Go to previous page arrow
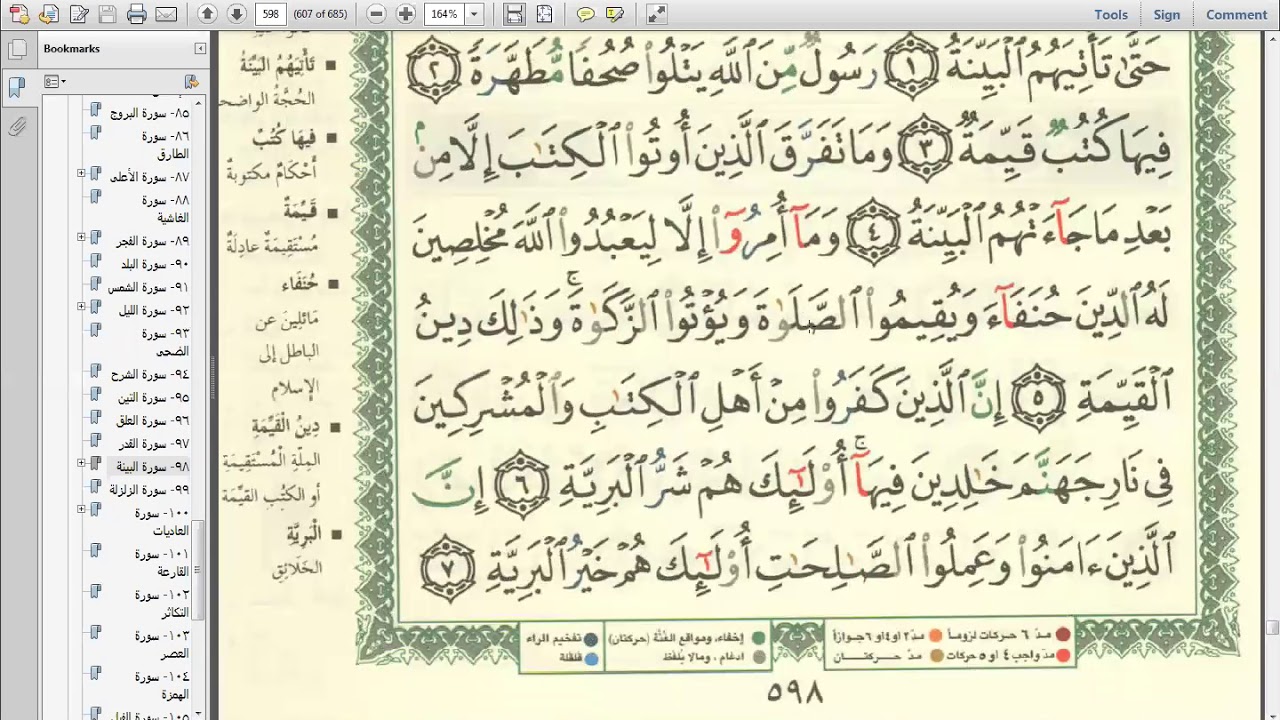 tap(207, 14)
